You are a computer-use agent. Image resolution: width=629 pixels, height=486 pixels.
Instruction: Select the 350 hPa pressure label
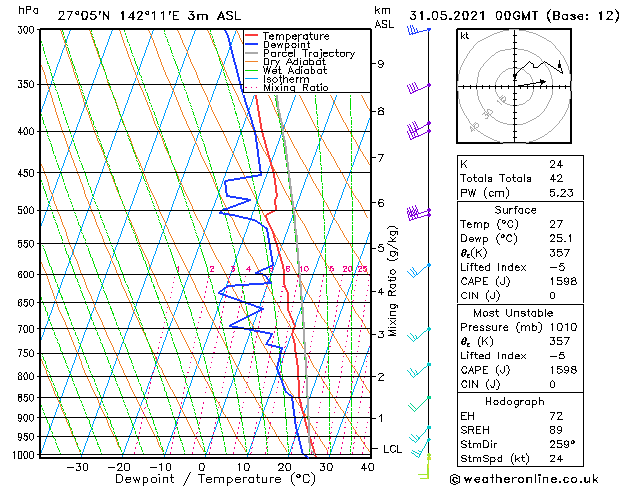[28, 85]
